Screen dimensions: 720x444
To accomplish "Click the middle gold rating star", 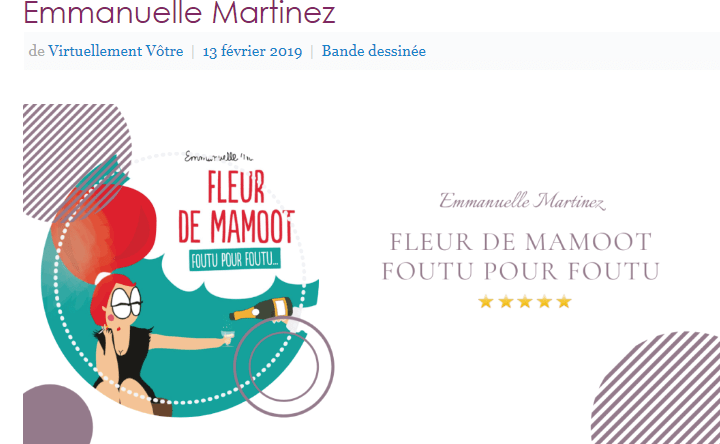I will [524, 302].
